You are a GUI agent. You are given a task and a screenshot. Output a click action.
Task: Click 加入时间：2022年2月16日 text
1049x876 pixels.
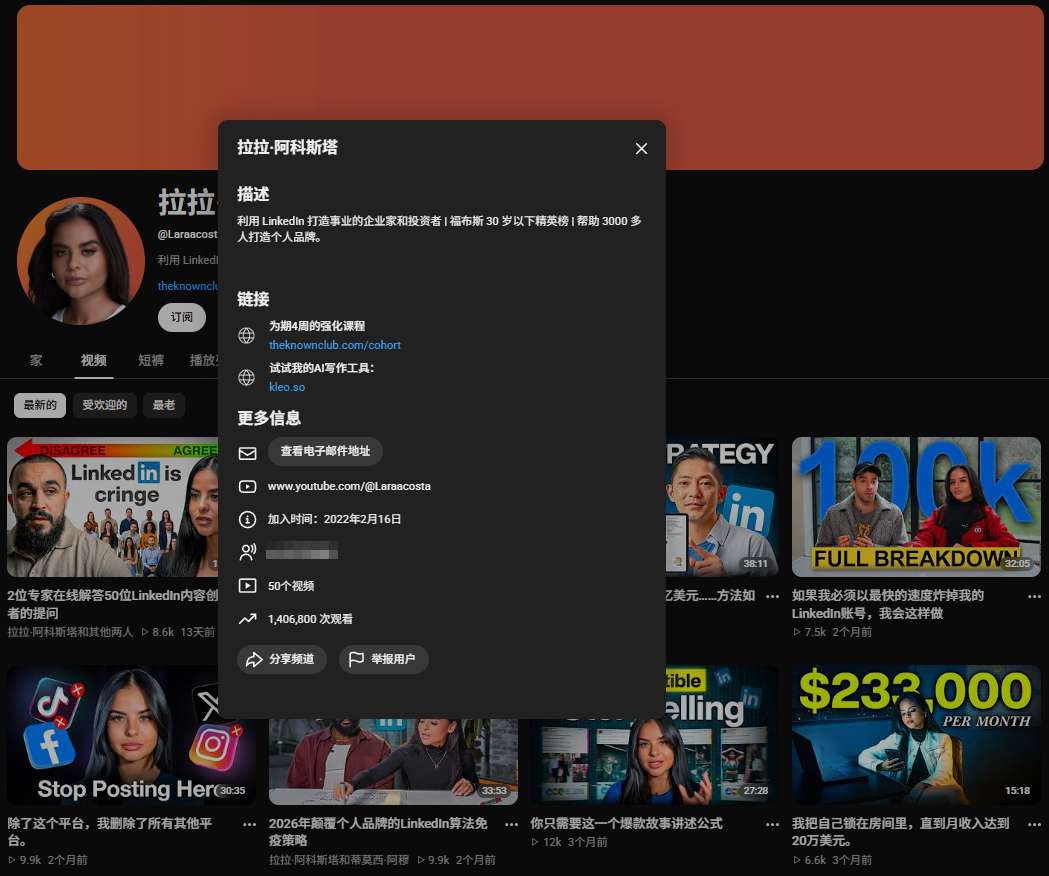pyautogui.click(x=335, y=519)
